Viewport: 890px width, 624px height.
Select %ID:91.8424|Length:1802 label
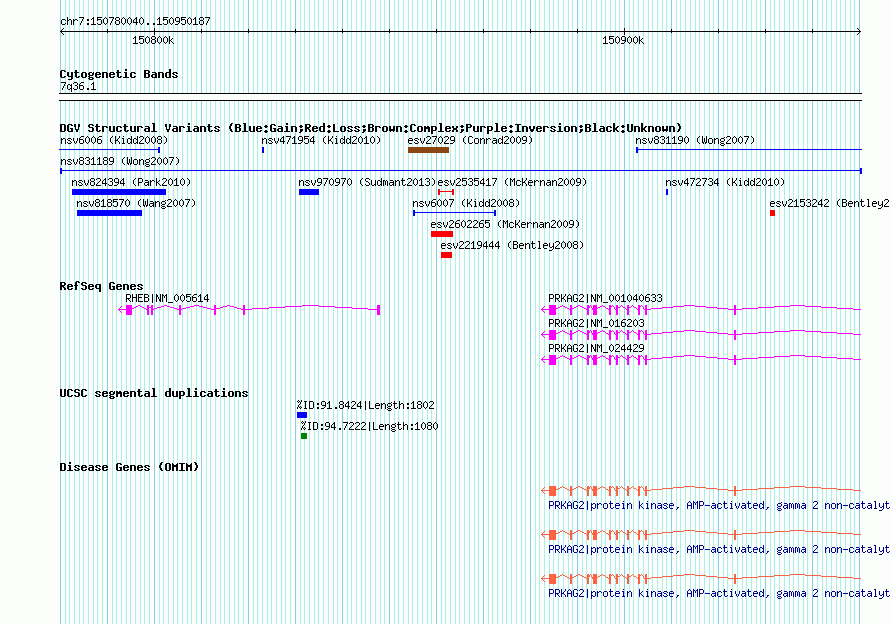pyautogui.click(x=366, y=405)
